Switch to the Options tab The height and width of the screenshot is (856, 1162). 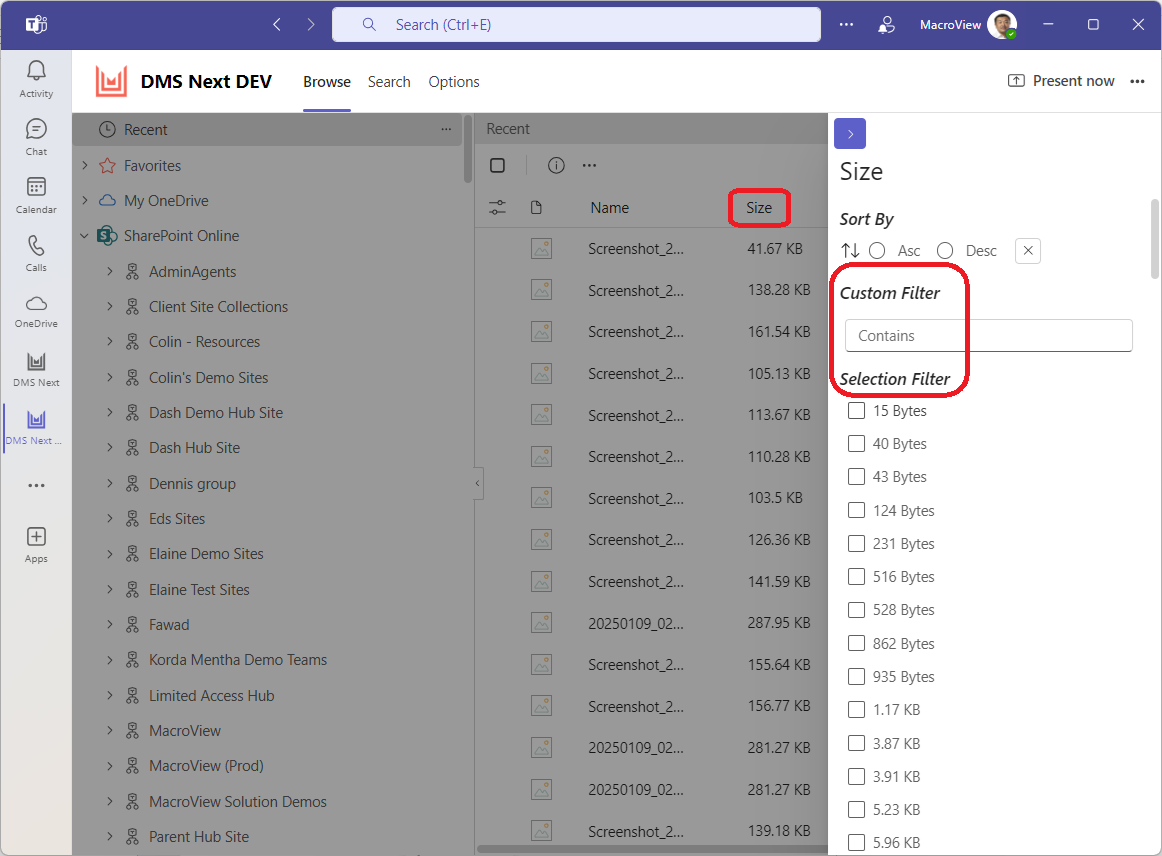tap(454, 82)
